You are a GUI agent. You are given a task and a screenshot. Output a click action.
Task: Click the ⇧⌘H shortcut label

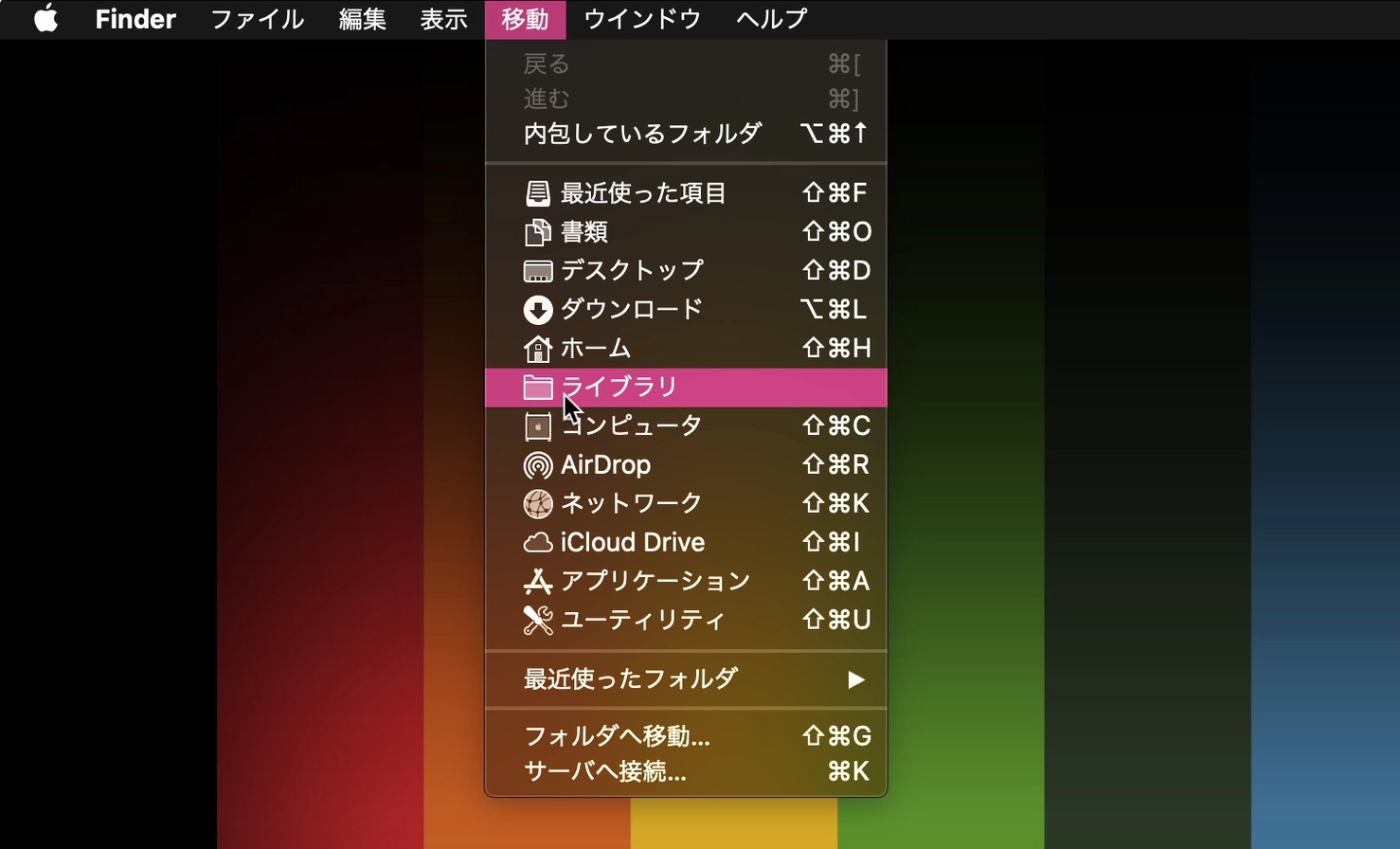pos(836,349)
